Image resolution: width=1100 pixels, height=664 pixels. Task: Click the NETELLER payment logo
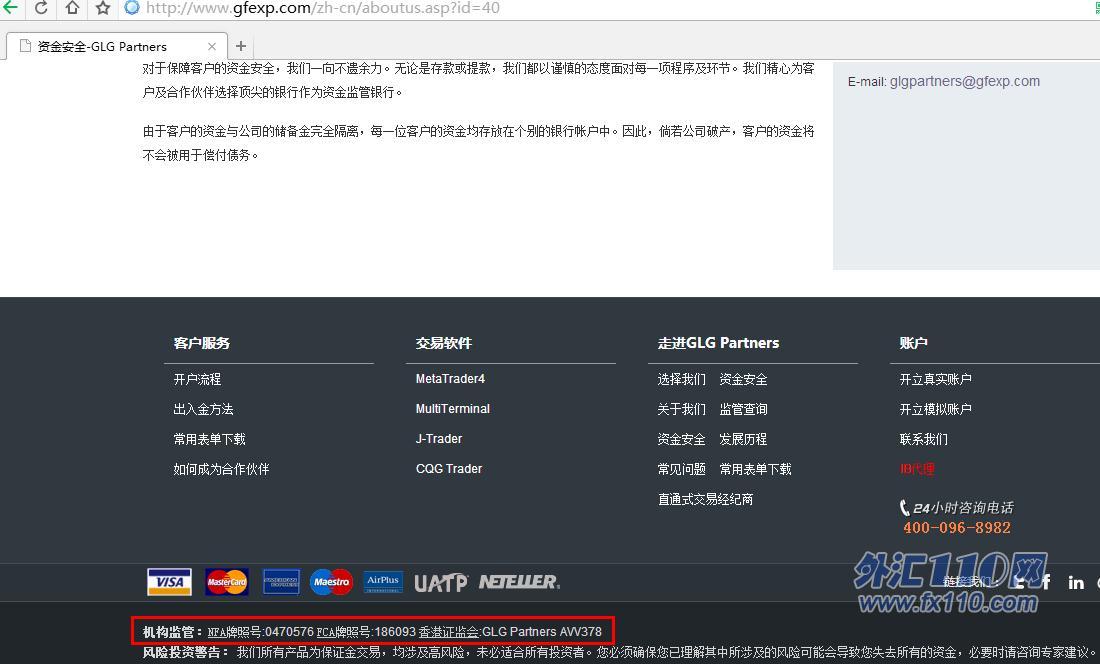(x=519, y=582)
